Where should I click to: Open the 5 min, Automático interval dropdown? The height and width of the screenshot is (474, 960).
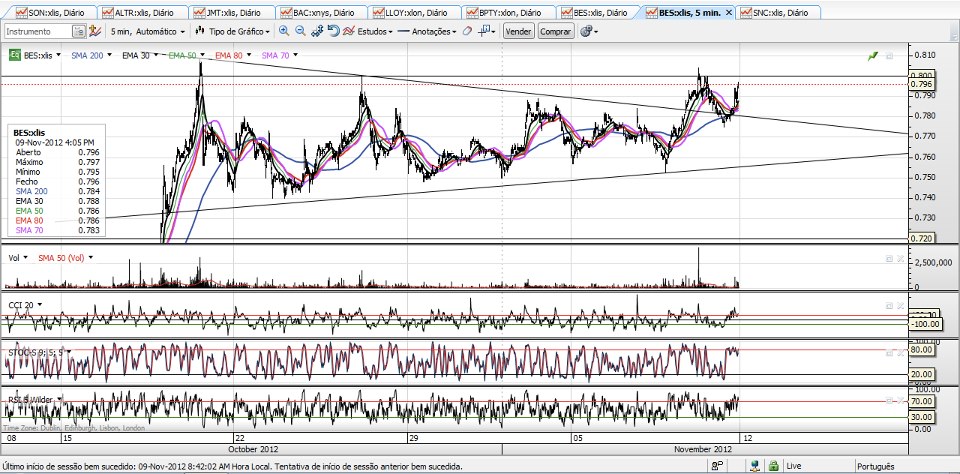[x=148, y=31]
